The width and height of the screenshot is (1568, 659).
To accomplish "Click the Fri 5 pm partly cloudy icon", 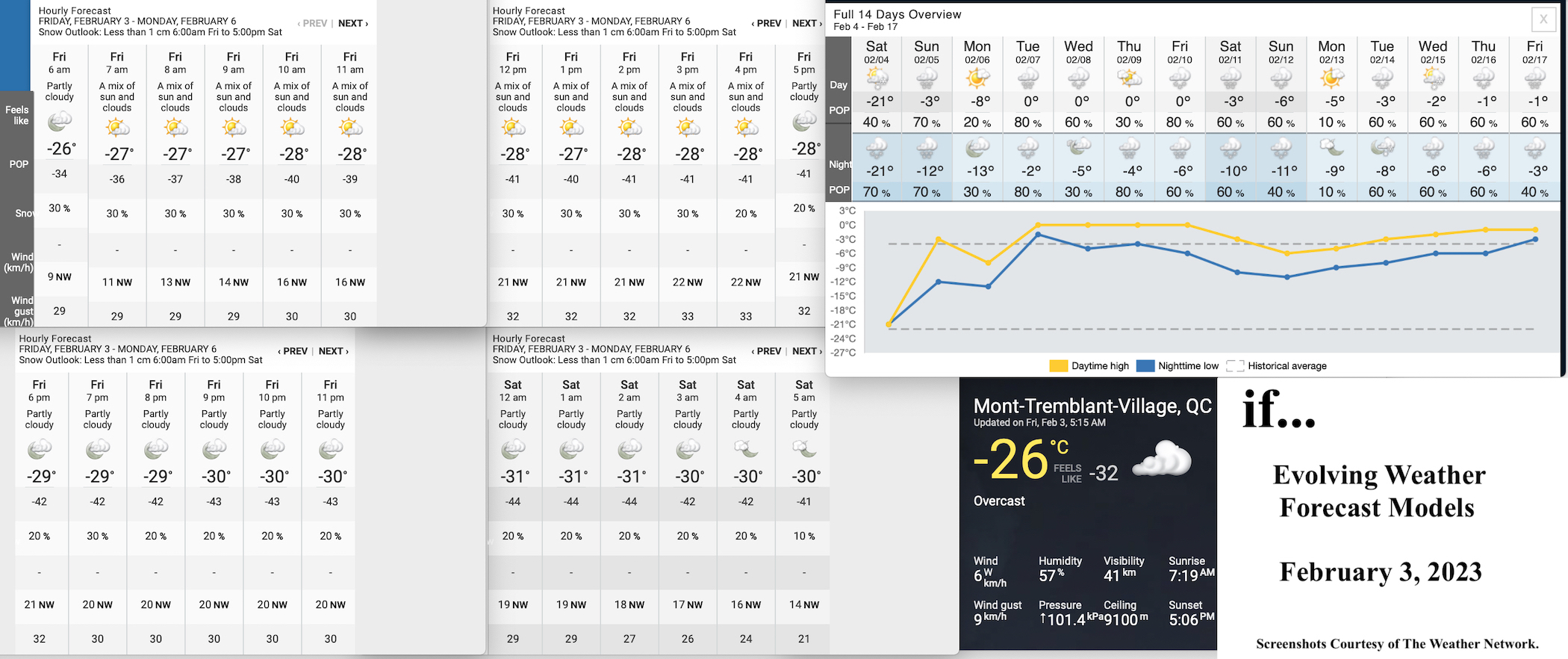I will point(804,121).
